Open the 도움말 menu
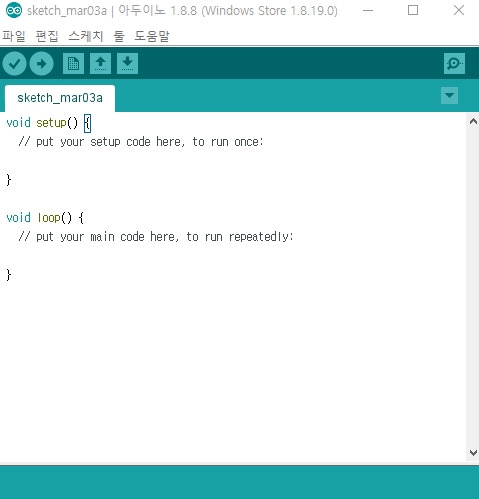This screenshot has height=499, width=479. coord(152,36)
